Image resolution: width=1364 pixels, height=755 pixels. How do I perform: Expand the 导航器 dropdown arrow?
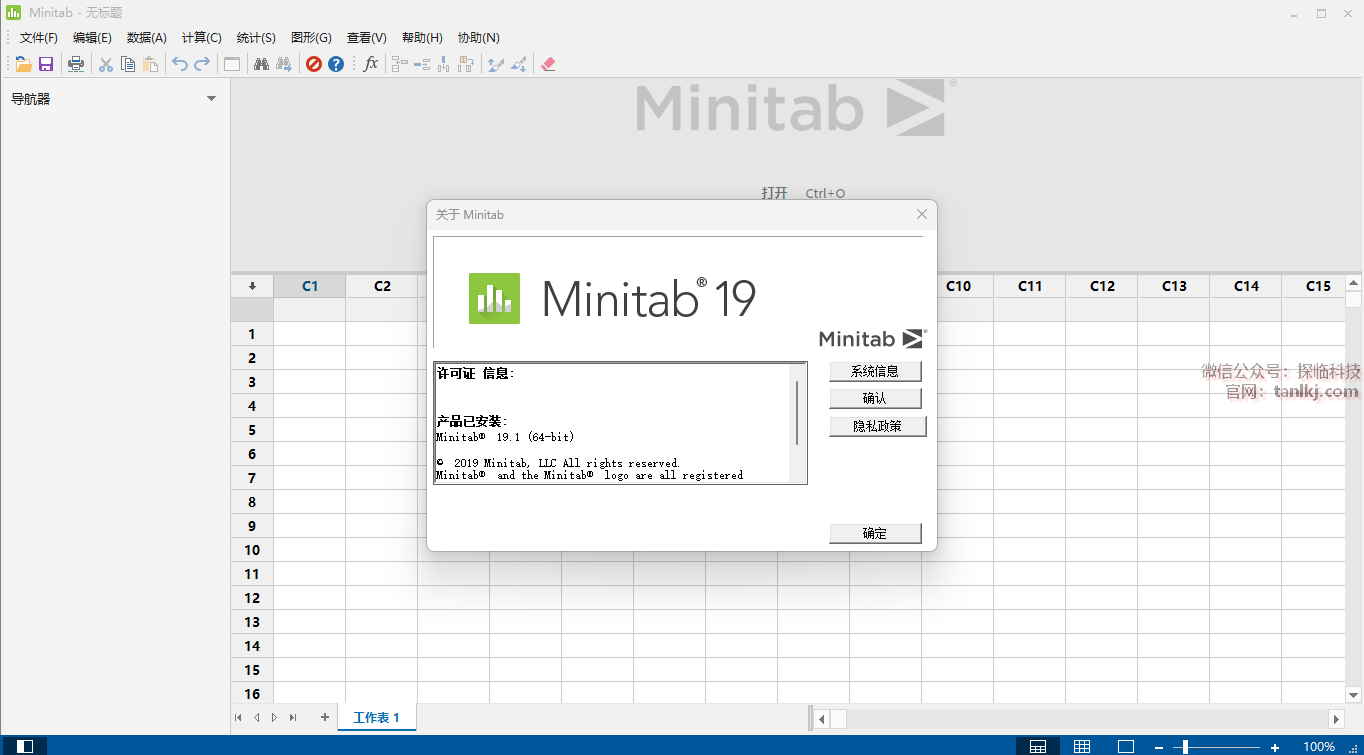pyautogui.click(x=211, y=99)
